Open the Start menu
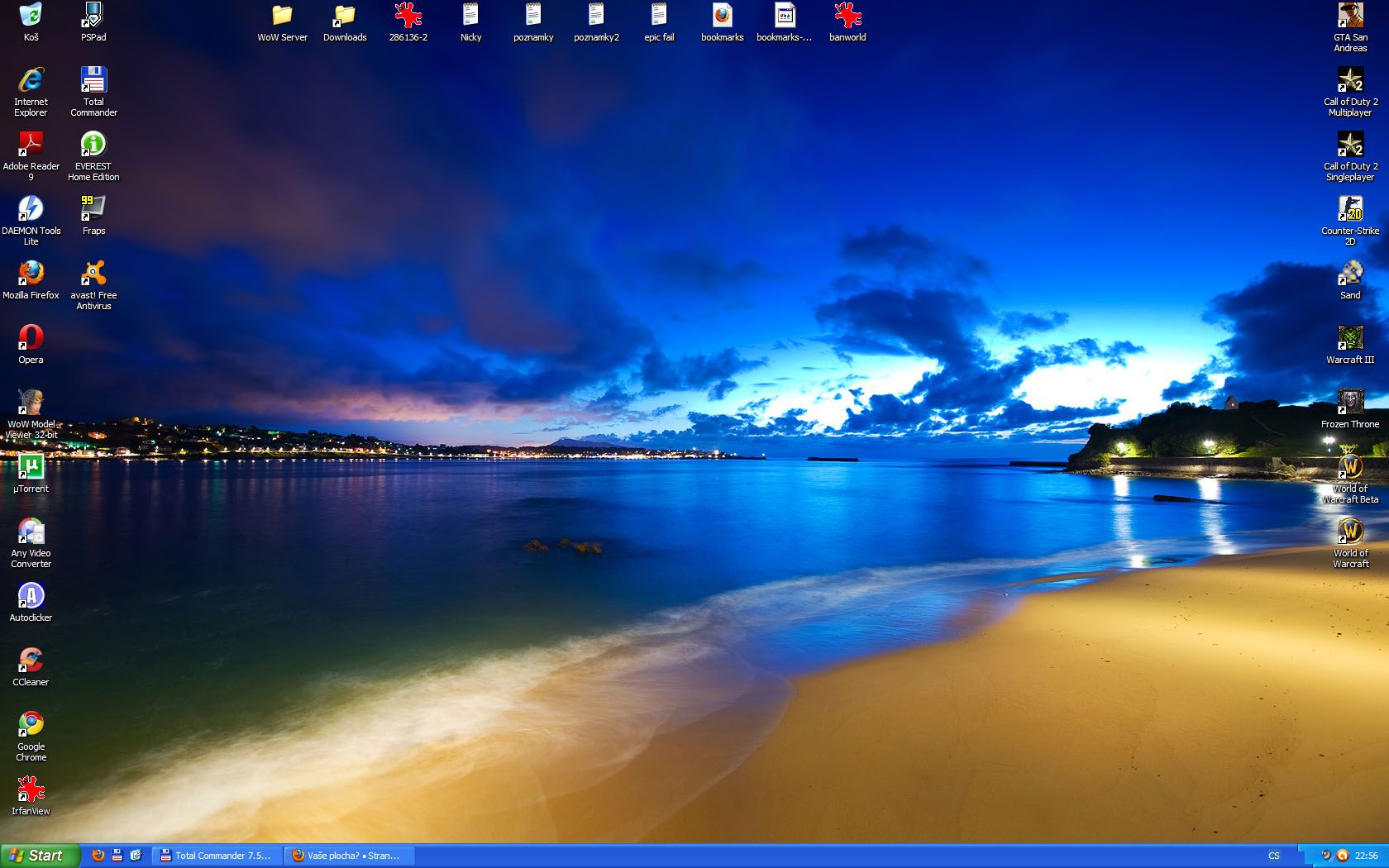The image size is (1389, 868). click(40, 856)
